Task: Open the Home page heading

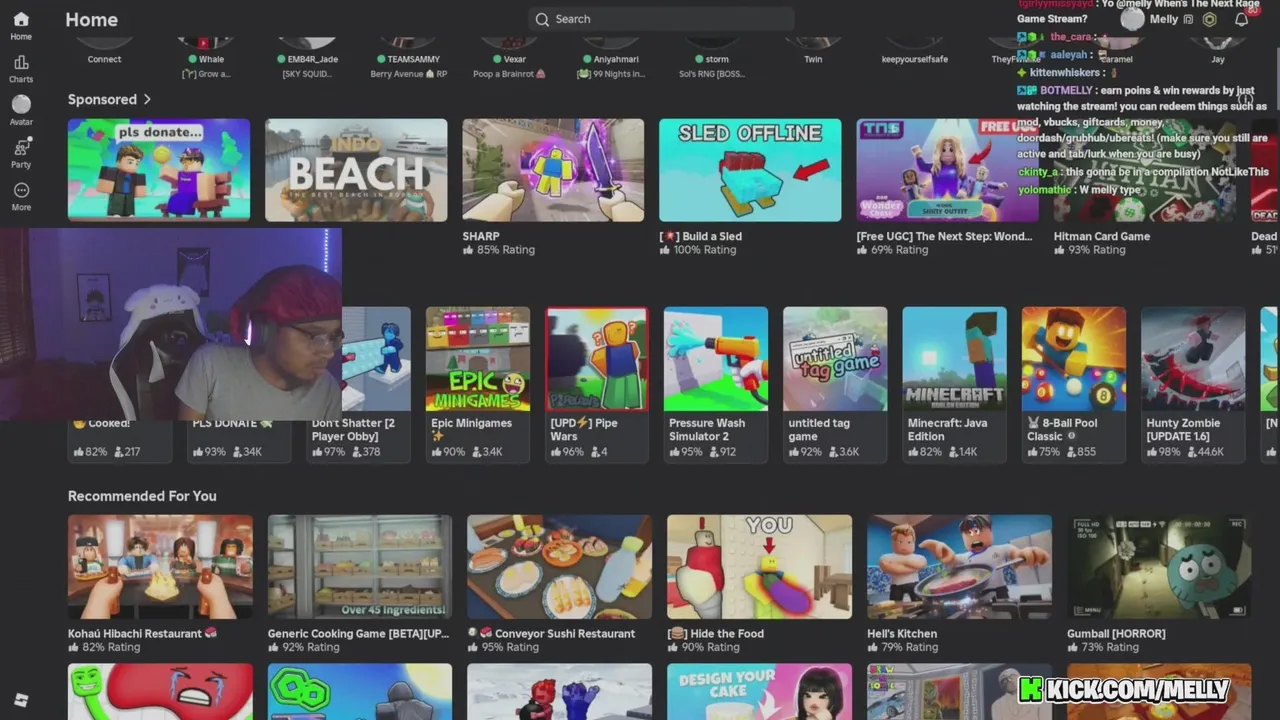Action: coord(91,19)
